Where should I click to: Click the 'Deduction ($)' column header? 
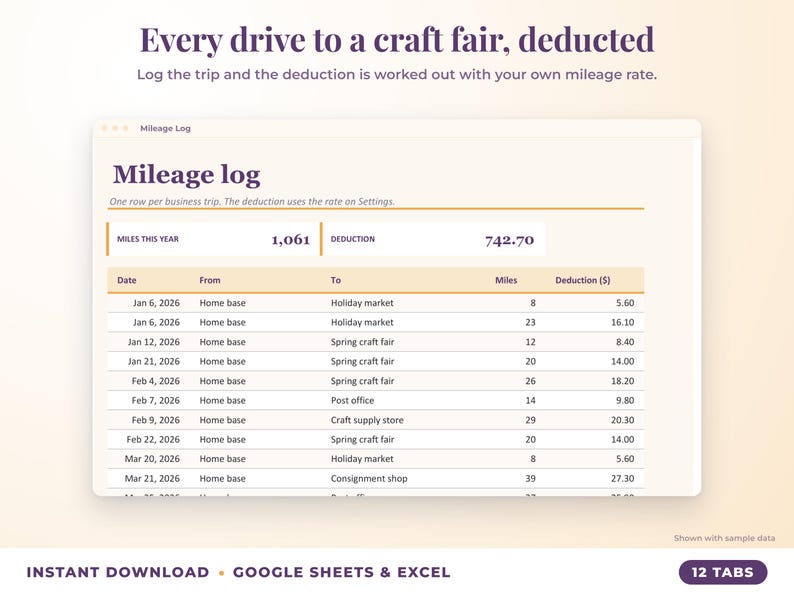coord(582,280)
